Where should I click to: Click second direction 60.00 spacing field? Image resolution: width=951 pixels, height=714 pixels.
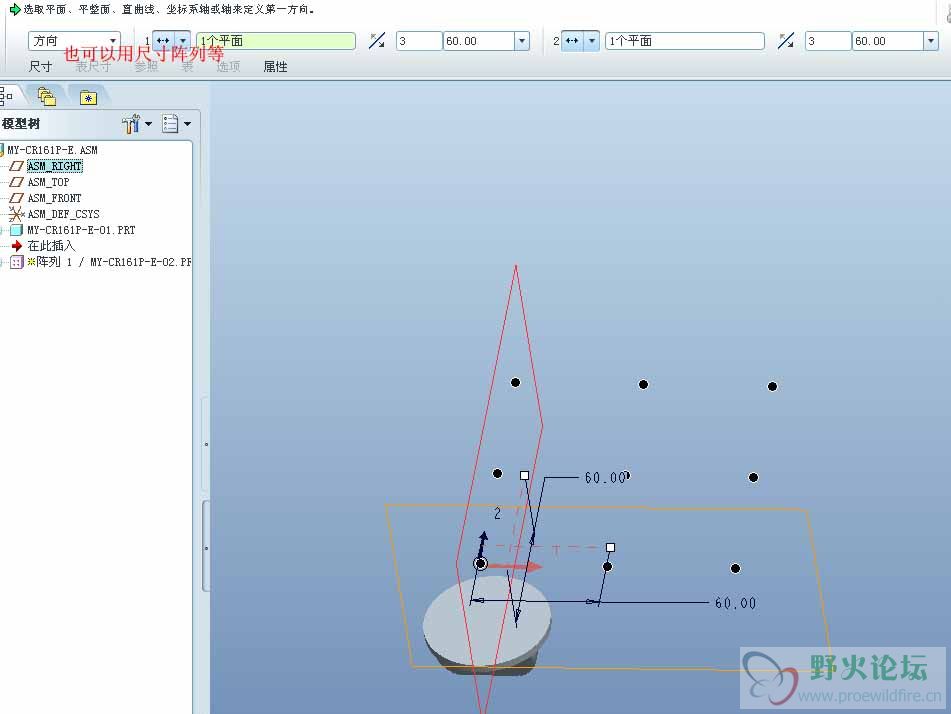click(x=888, y=41)
